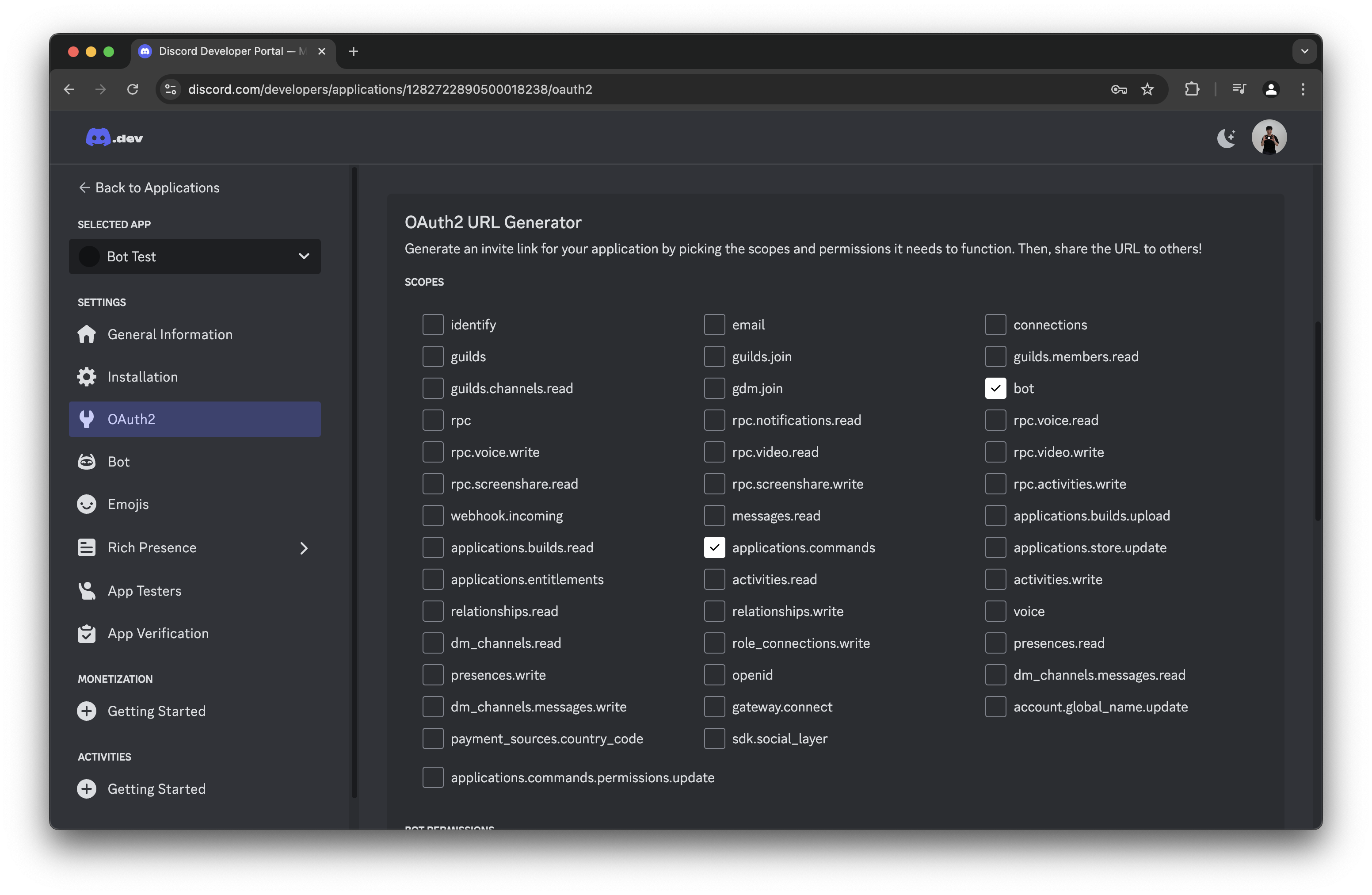1372x895 pixels.
Task: Open Emojis settings in sidebar
Action: point(128,504)
